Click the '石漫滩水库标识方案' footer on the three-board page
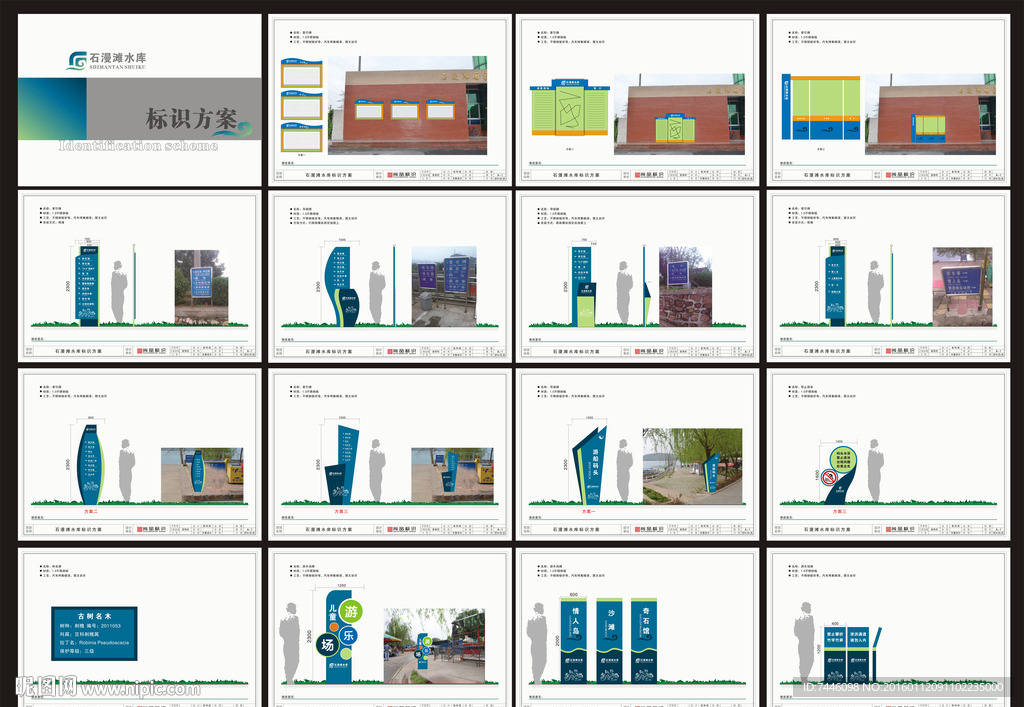1024x707 pixels. tap(328, 175)
